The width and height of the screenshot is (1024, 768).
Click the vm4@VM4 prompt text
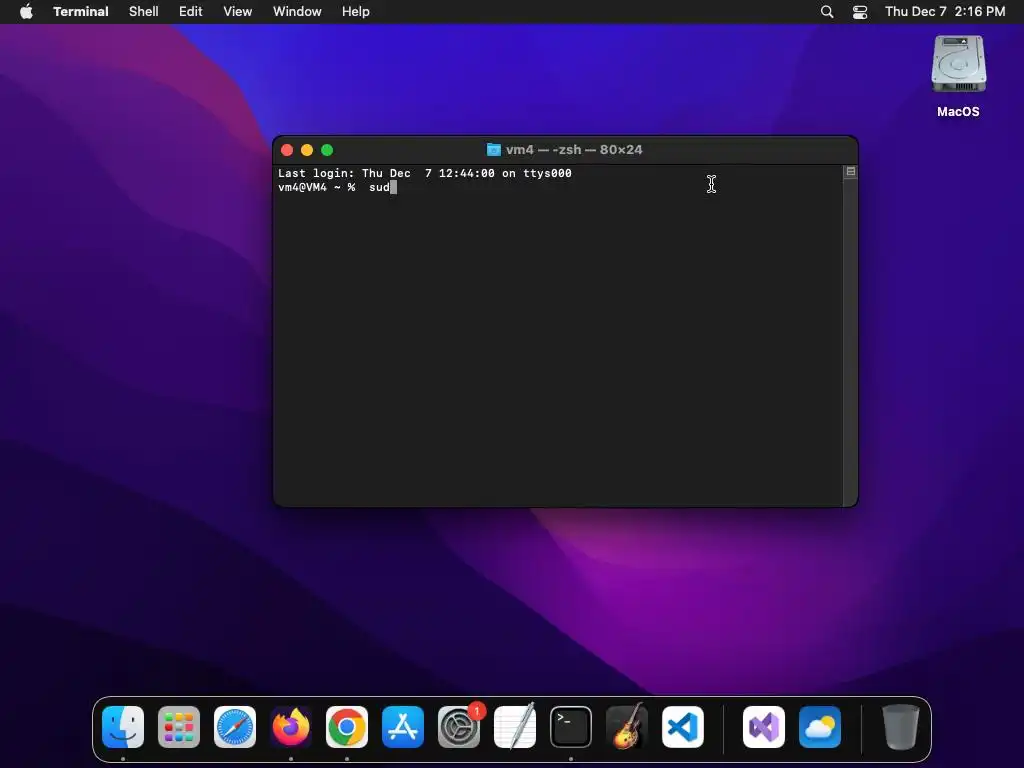click(x=317, y=187)
